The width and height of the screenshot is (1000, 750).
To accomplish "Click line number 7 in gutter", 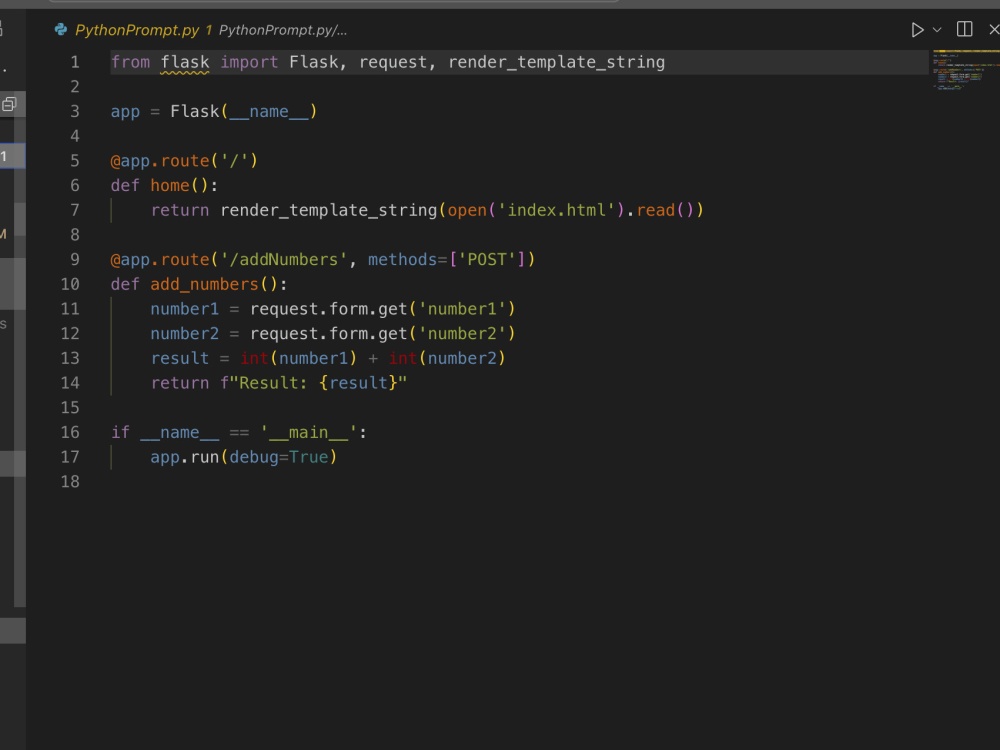I will pyautogui.click(x=75, y=210).
